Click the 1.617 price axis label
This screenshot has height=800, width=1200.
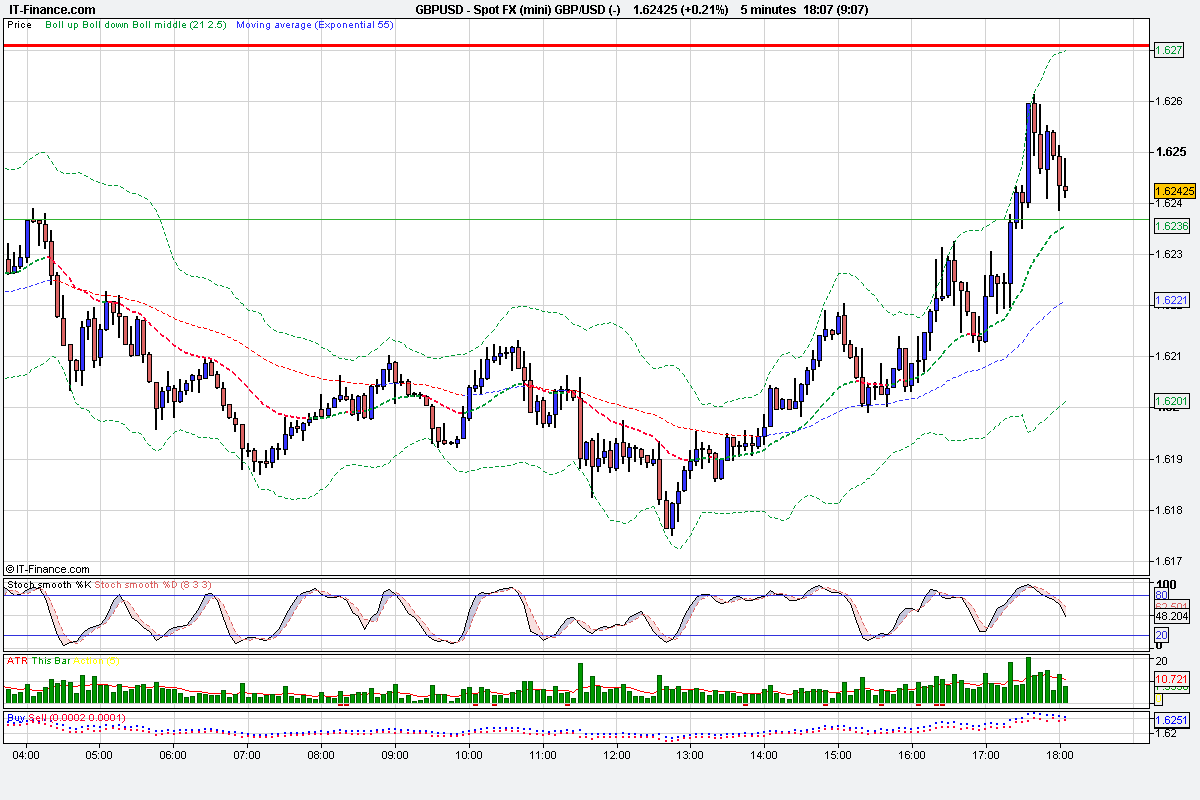tap(1169, 561)
